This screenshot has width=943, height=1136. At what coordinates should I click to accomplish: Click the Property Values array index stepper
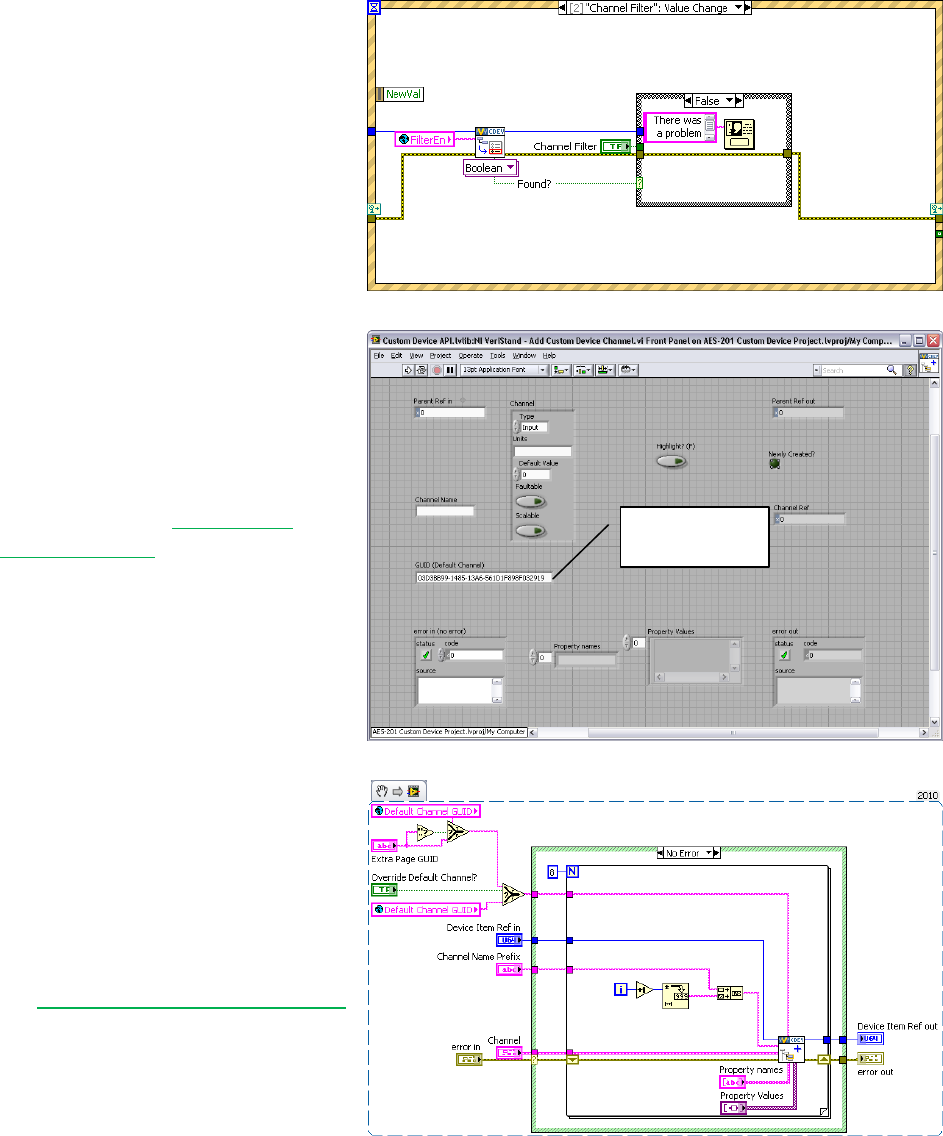(627, 643)
